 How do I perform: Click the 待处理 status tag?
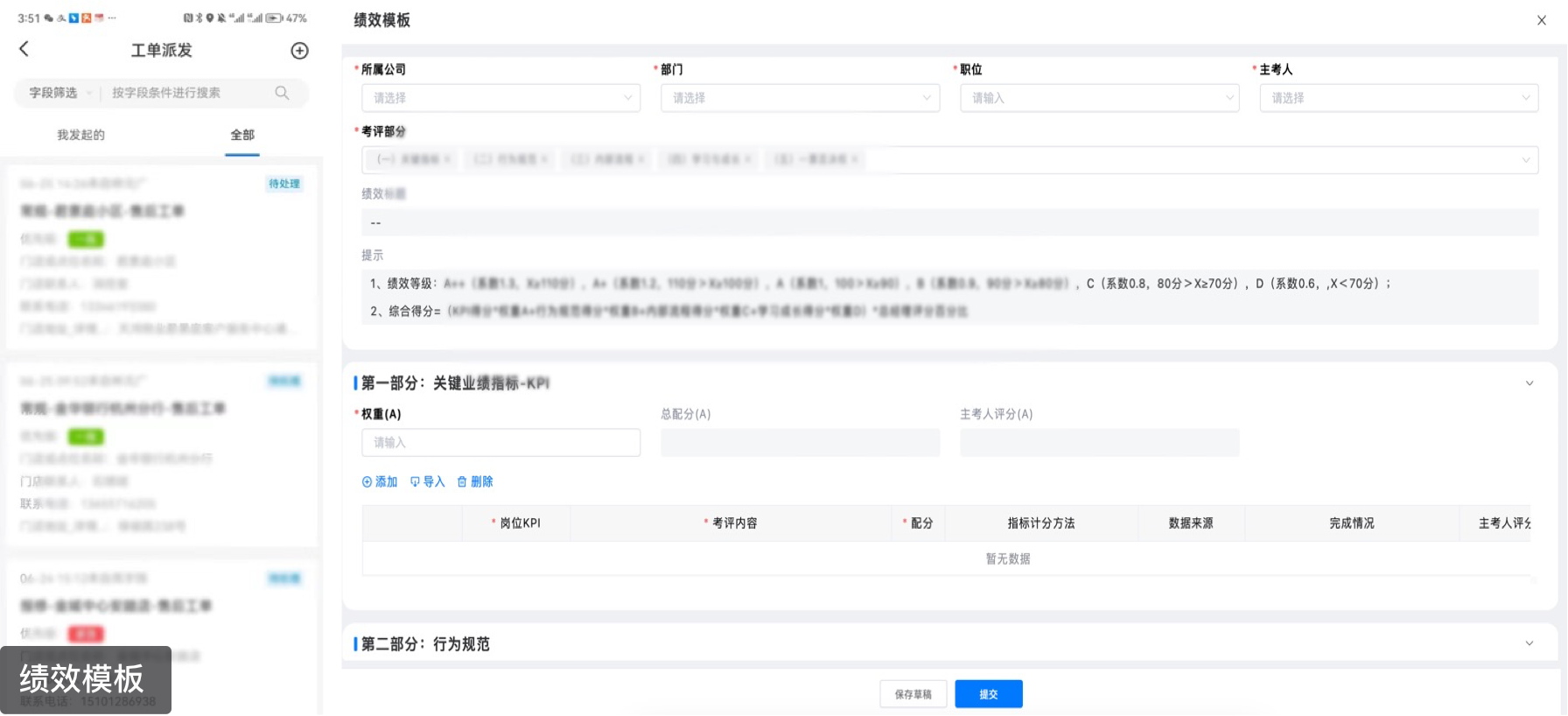[x=284, y=184]
